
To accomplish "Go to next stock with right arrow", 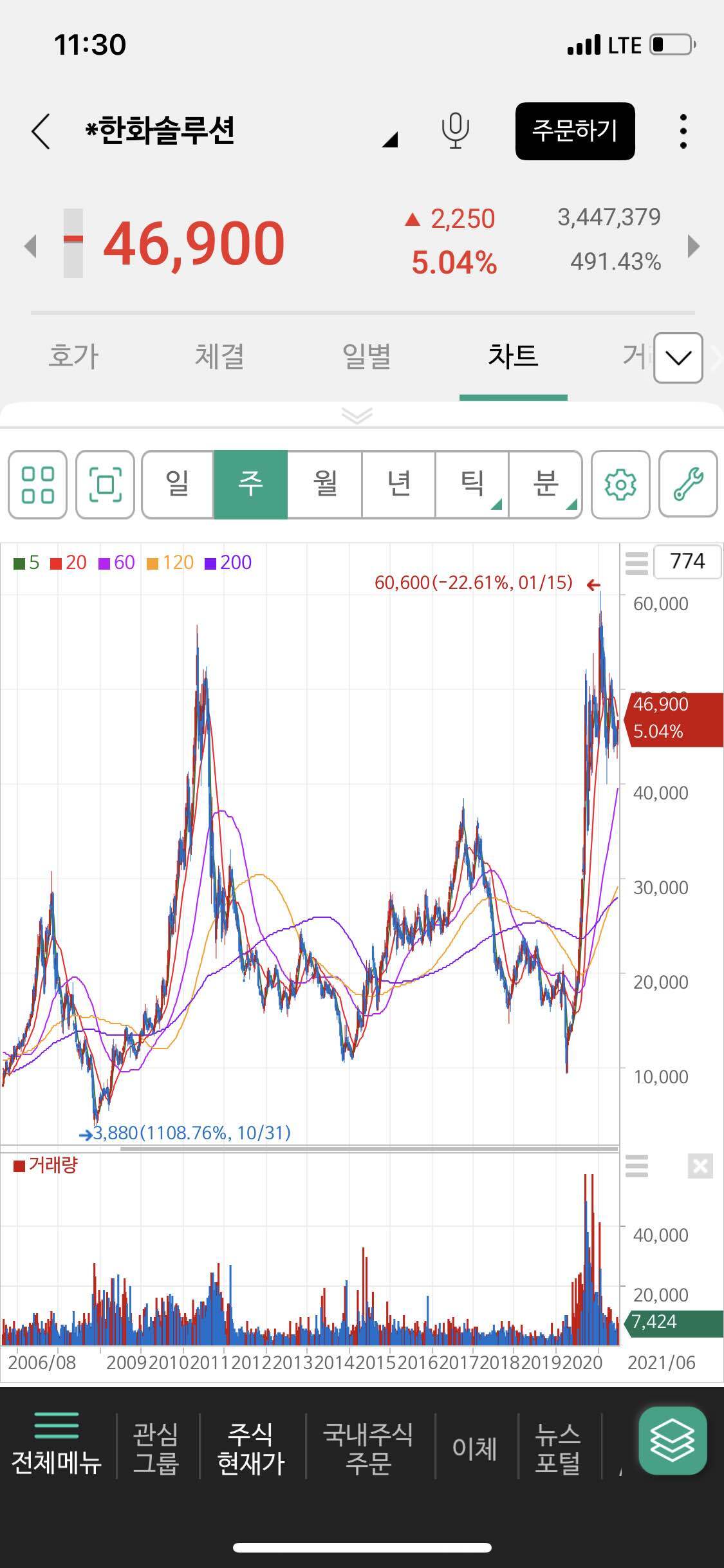I will click(693, 246).
